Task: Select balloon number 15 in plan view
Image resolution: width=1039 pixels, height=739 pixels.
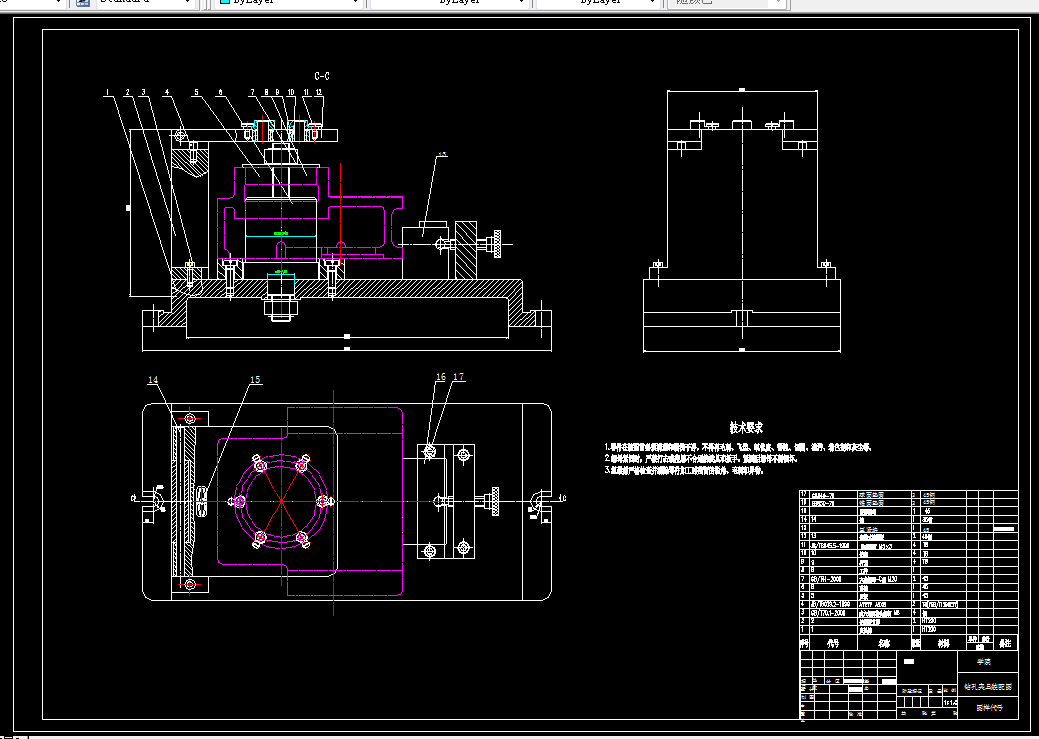Action: tap(255, 380)
